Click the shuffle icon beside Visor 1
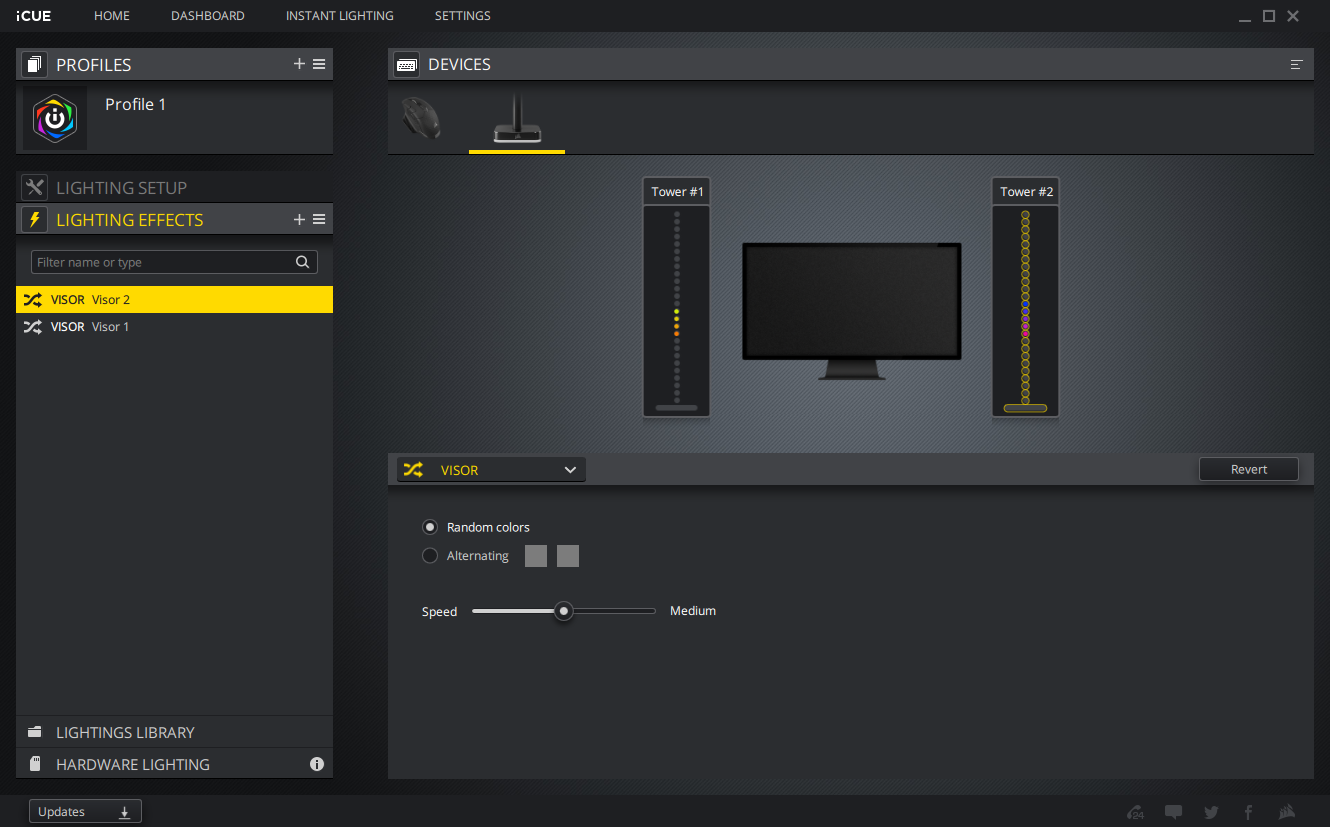1330x827 pixels. click(33, 327)
